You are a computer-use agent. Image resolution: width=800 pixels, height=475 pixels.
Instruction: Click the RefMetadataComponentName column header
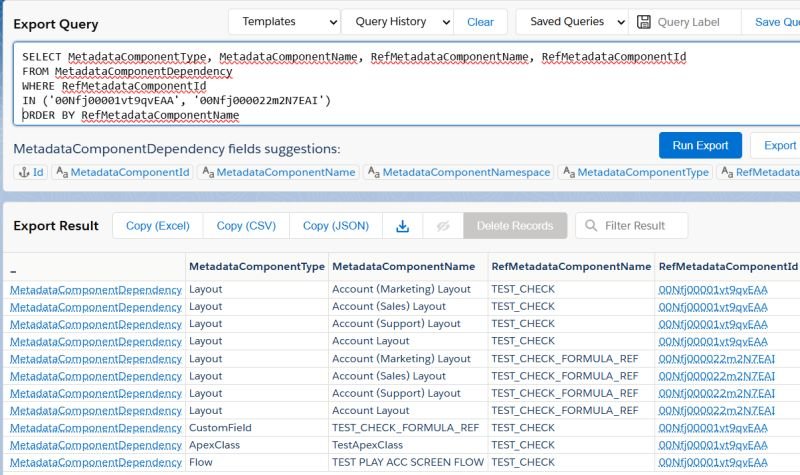pos(571,266)
